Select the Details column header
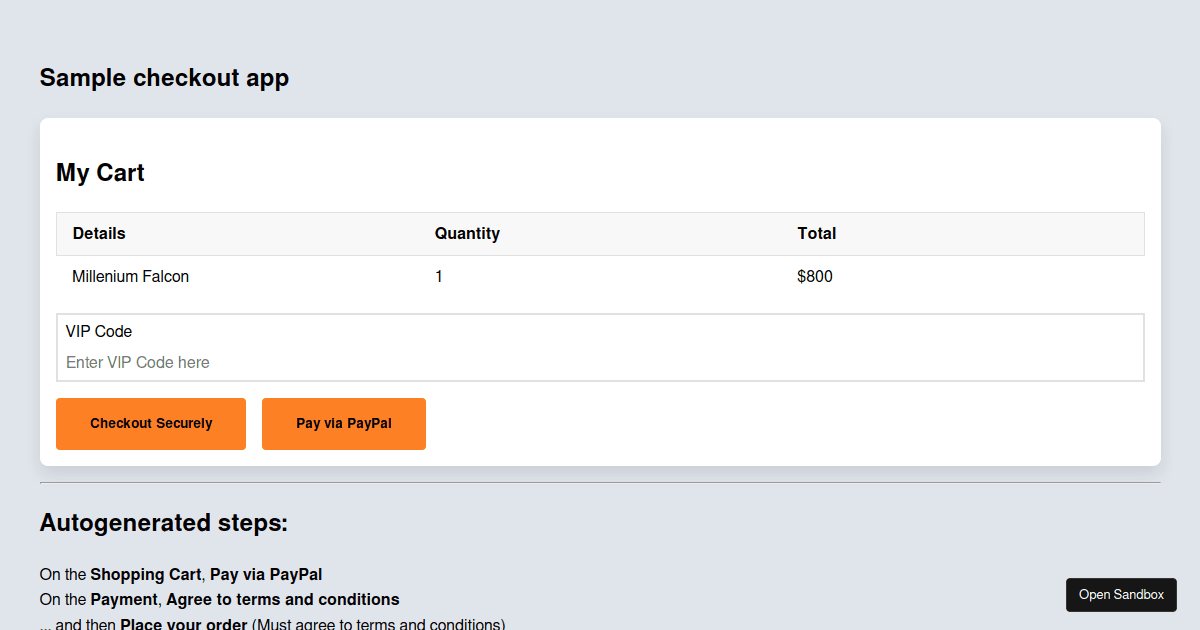 click(x=99, y=233)
